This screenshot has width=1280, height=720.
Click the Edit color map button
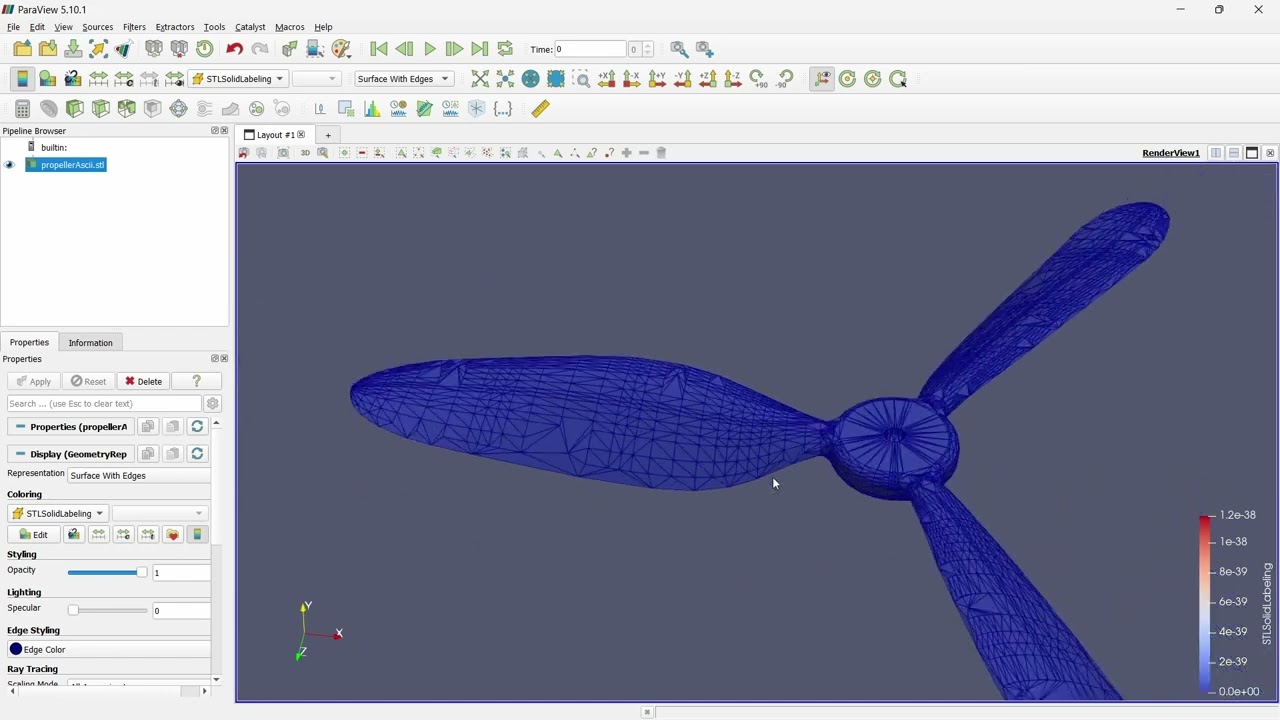click(x=33, y=535)
